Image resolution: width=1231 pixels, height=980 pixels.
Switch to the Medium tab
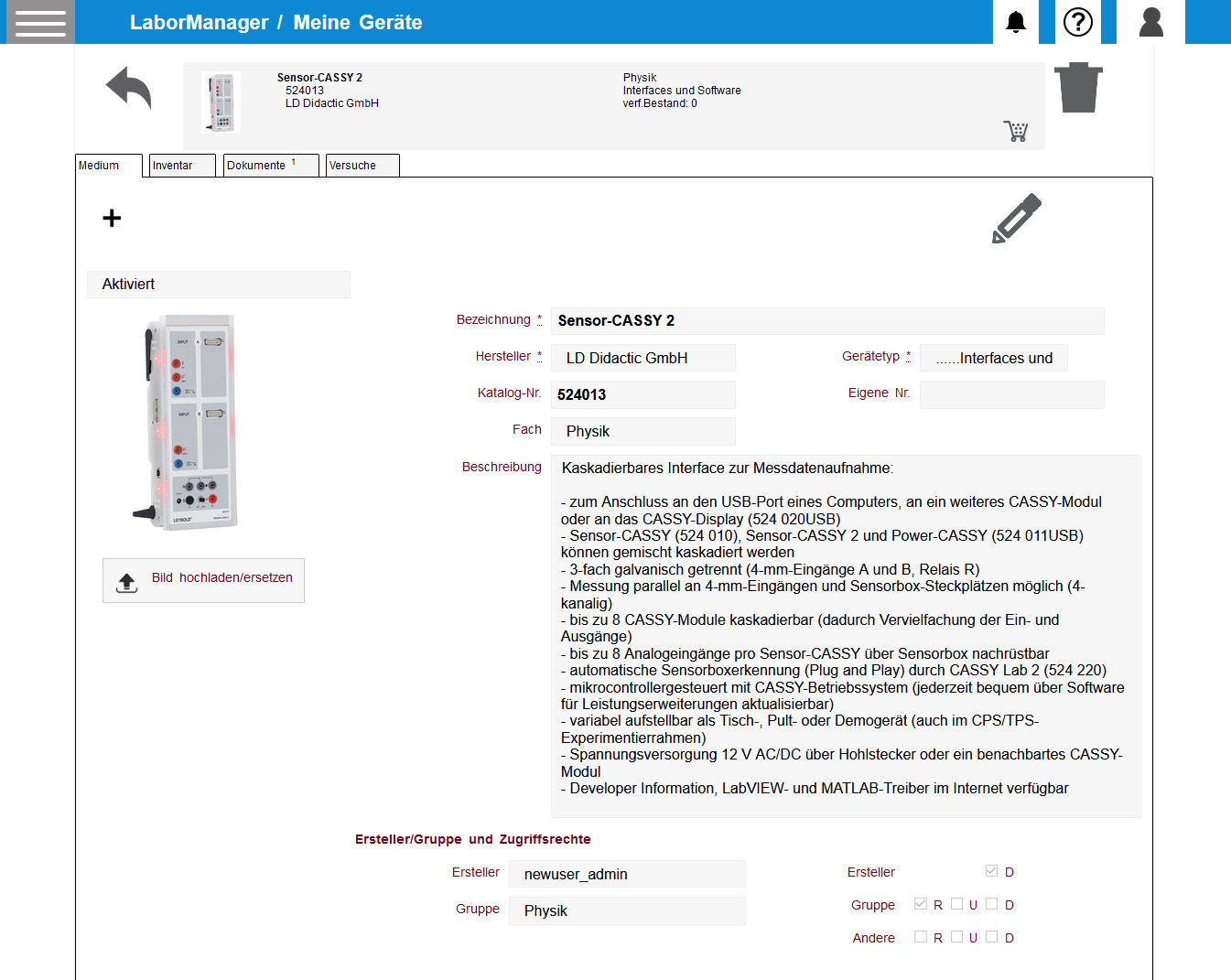[109, 166]
